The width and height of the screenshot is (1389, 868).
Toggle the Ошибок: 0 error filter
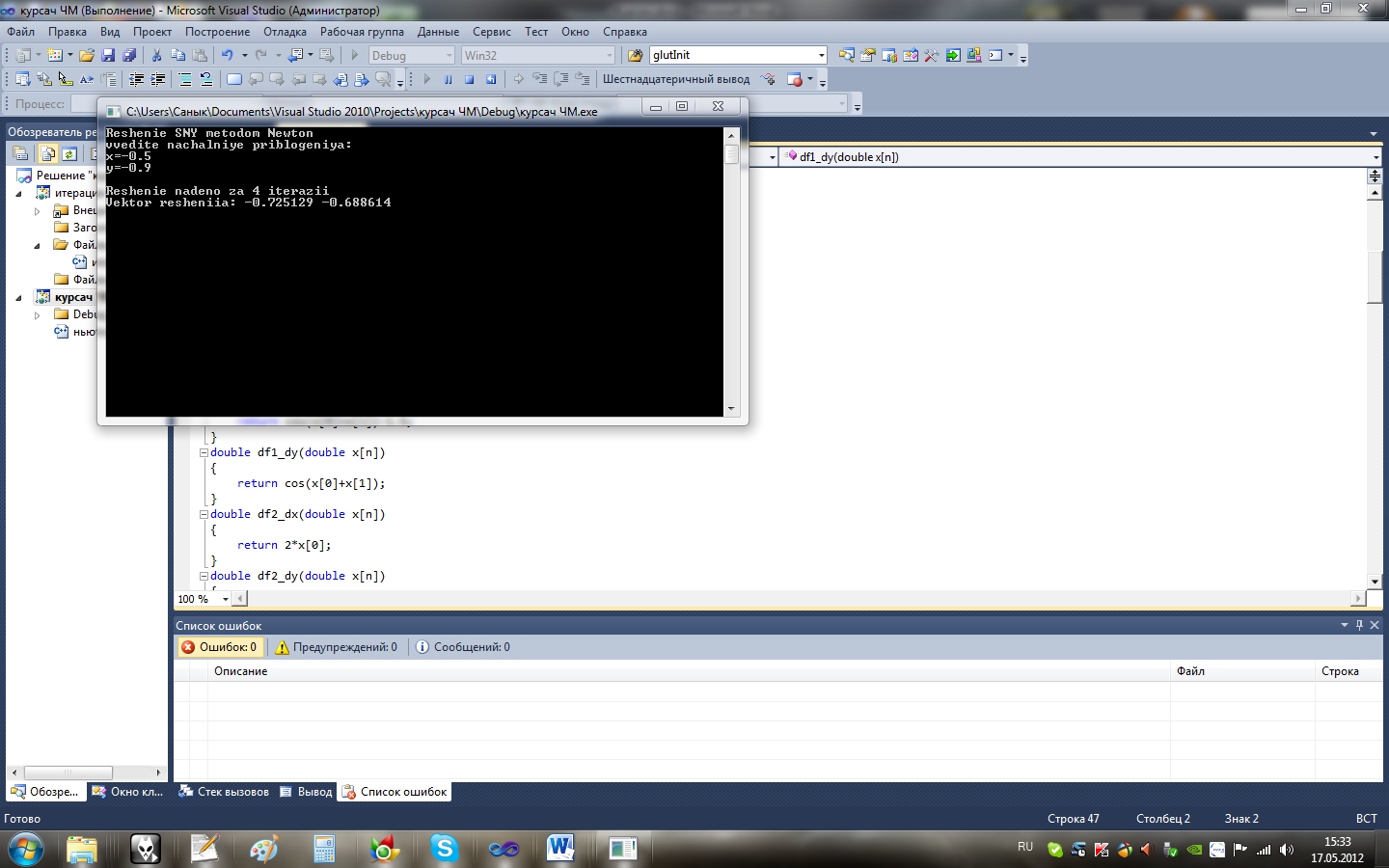coord(219,647)
